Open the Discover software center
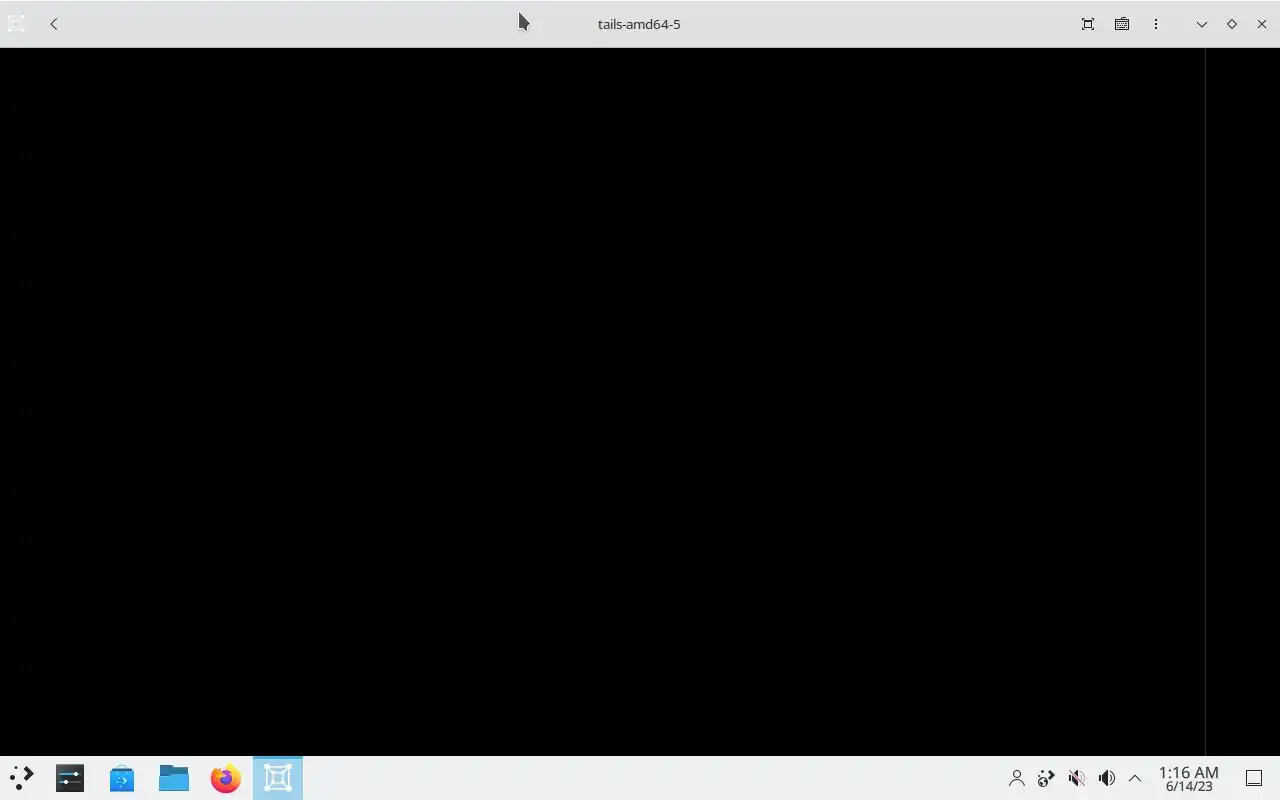The width and height of the screenshot is (1280, 800). click(x=122, y=778)
